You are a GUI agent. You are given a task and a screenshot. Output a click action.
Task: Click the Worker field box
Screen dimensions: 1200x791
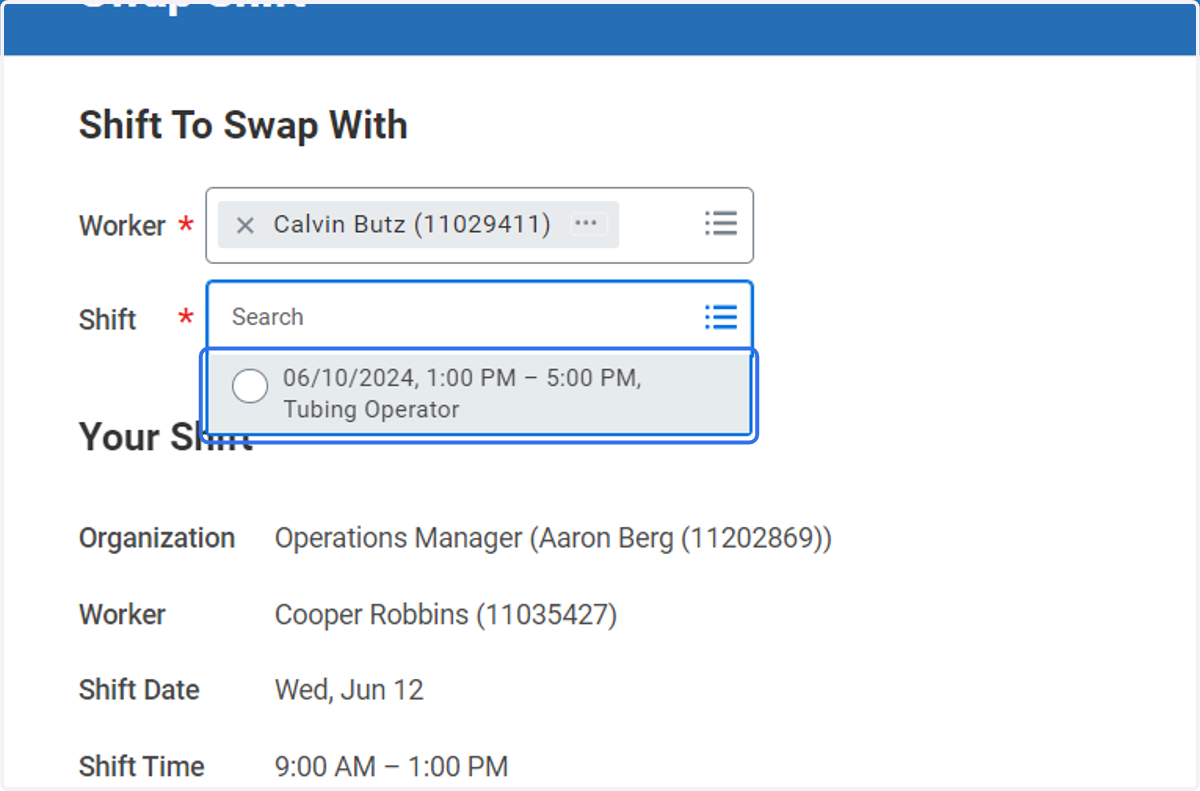tap(479, 225)
